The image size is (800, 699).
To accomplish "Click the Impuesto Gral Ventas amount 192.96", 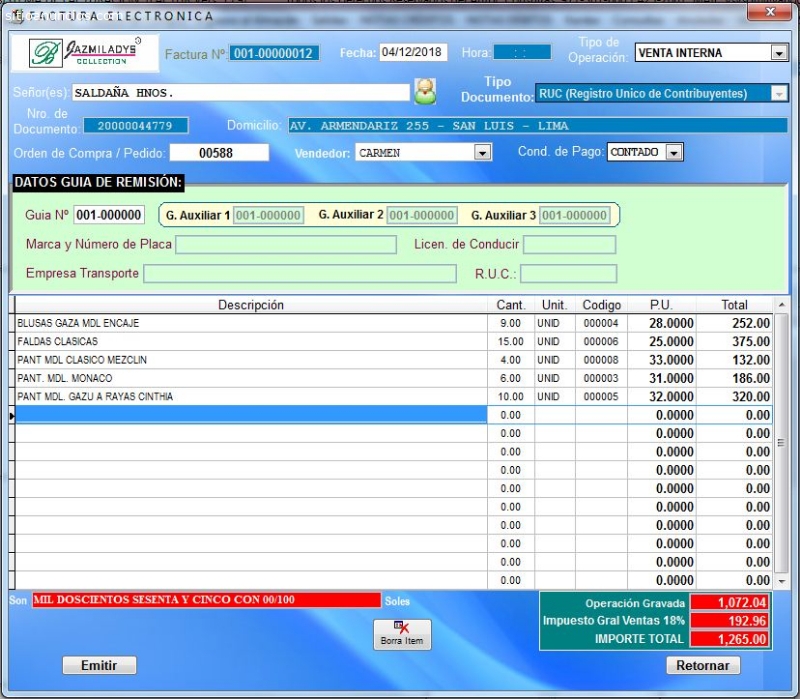I will pos(729,621).
